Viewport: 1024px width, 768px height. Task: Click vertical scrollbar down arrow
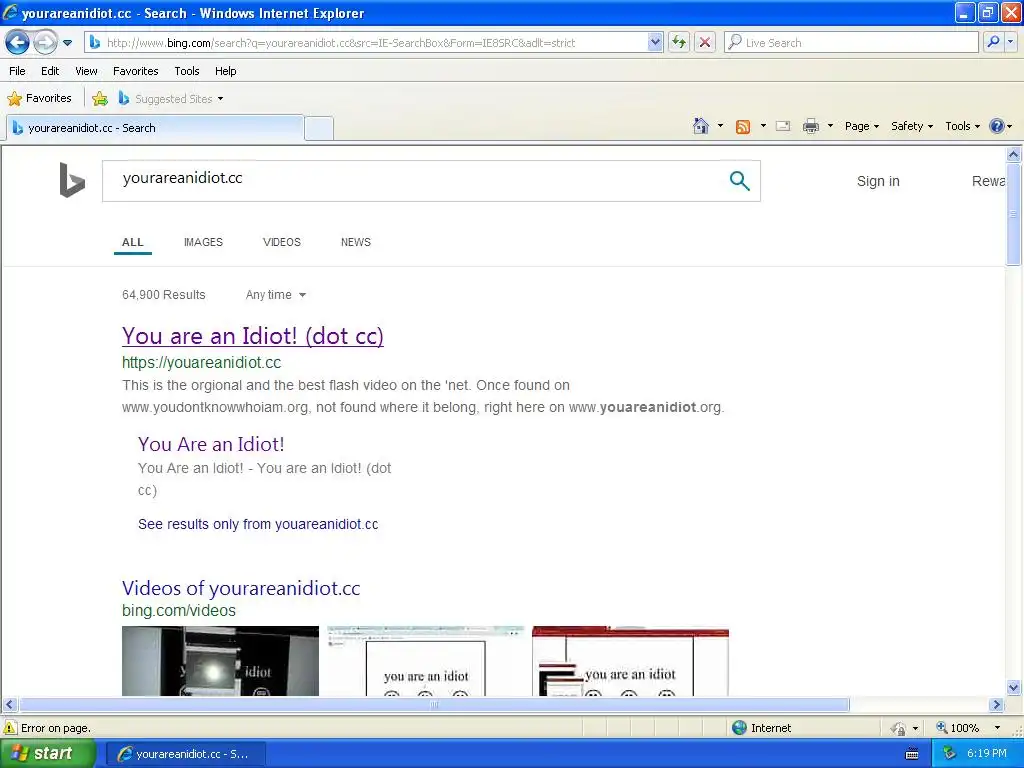pyautogui.click(x=1013, y=688)
